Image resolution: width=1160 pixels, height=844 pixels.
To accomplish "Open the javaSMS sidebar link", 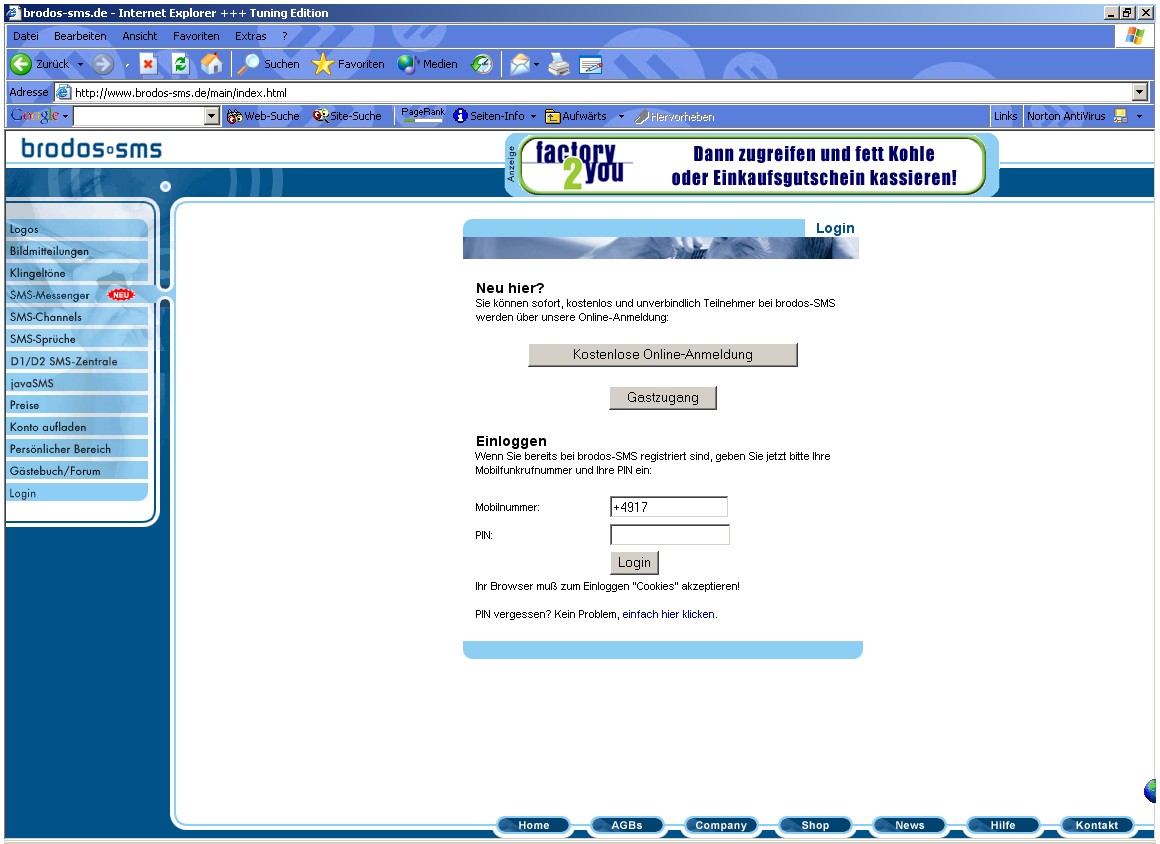I will tap(77, 383).
